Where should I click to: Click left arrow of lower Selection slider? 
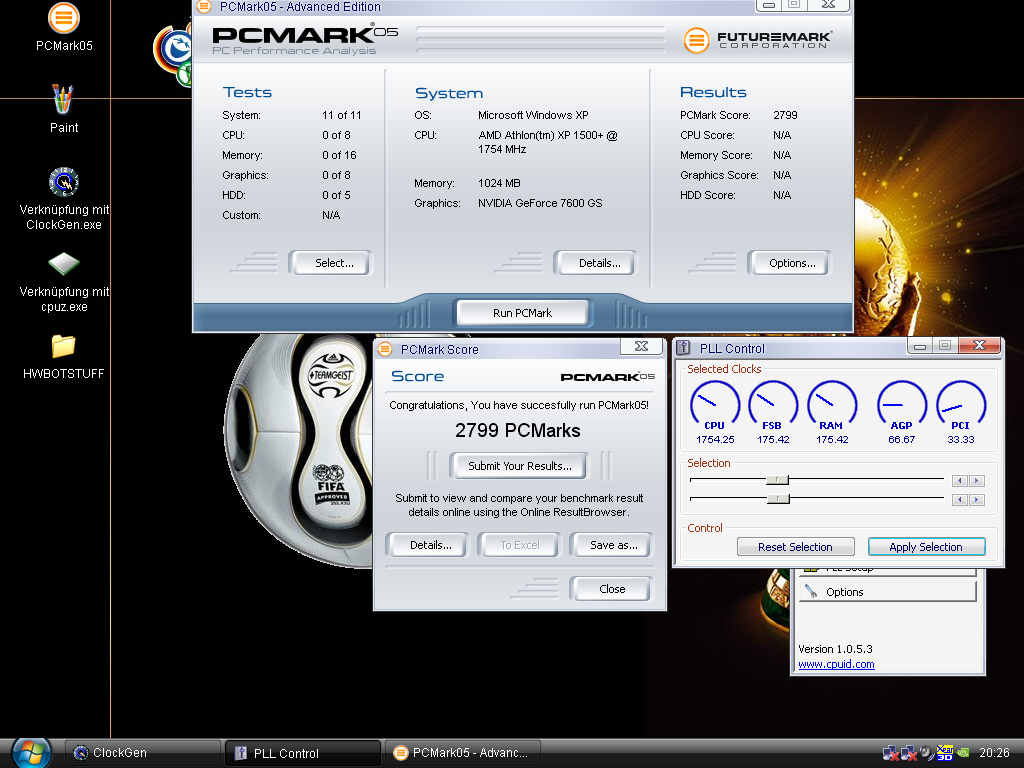point(959,500)
